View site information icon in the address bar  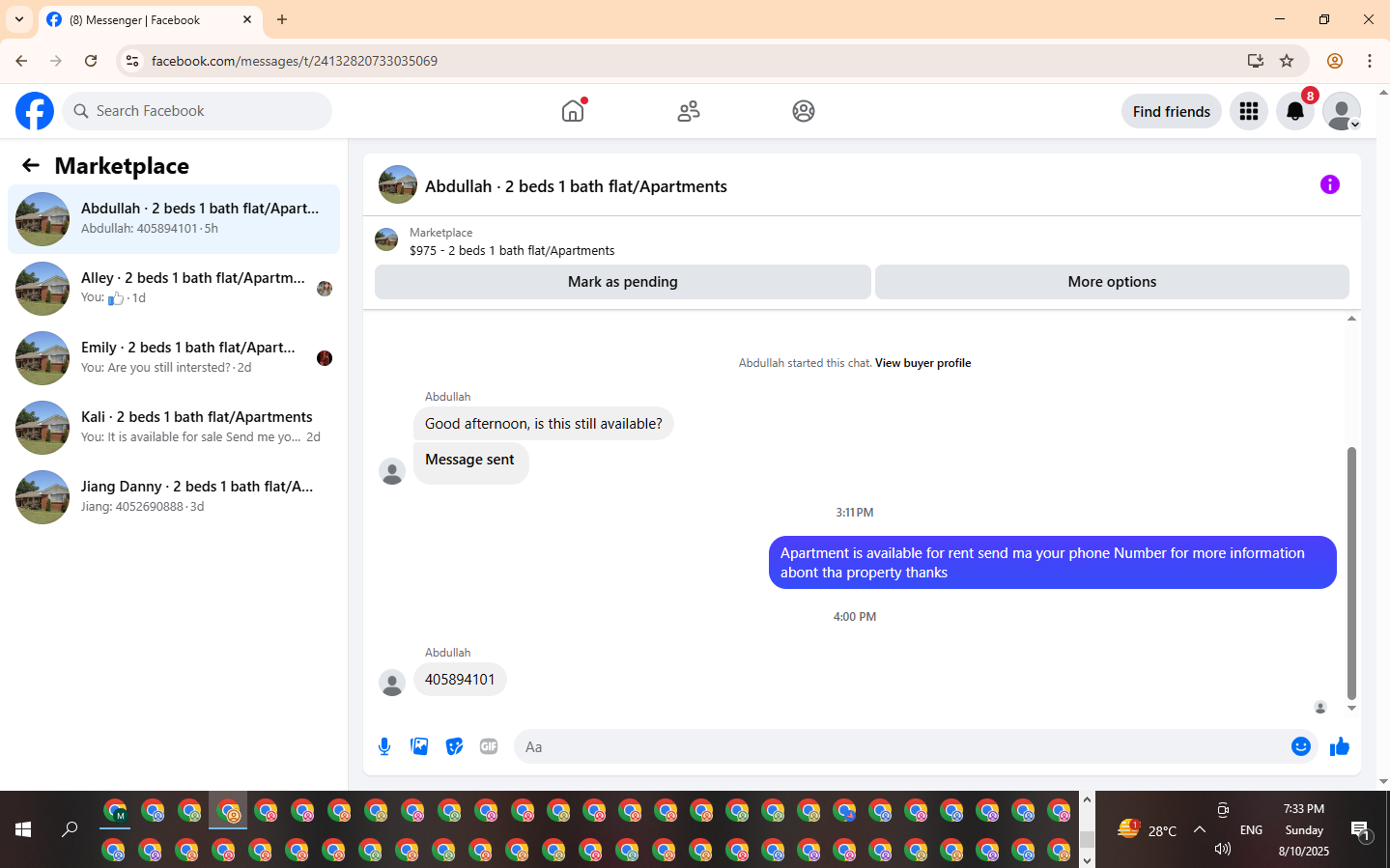[x=132, y=61]
